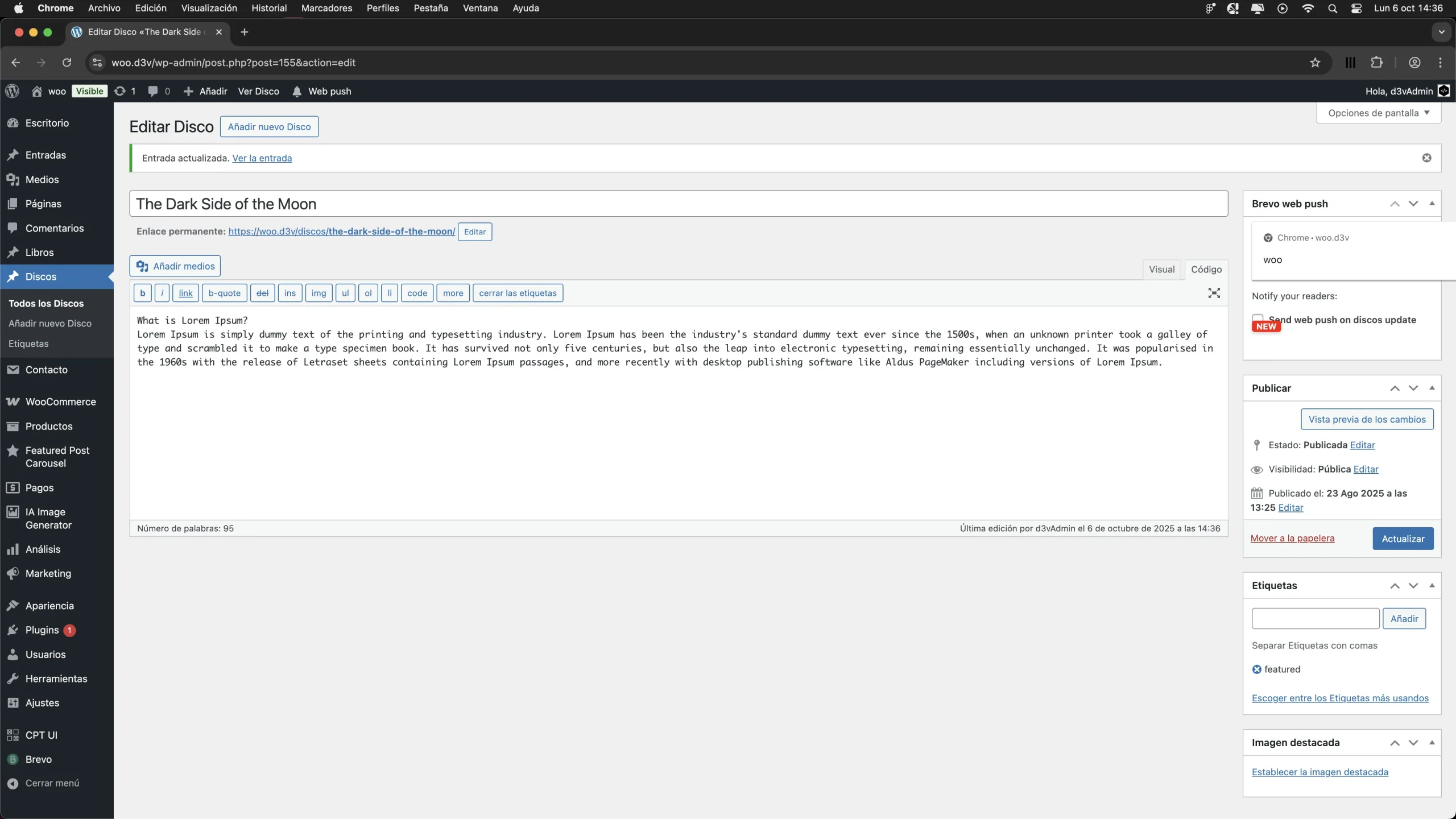The height and width of the screenshot is (819, 1456).
Task: Click 'cerrar las etiquetas' toolbar button
Action: (518, 293)
